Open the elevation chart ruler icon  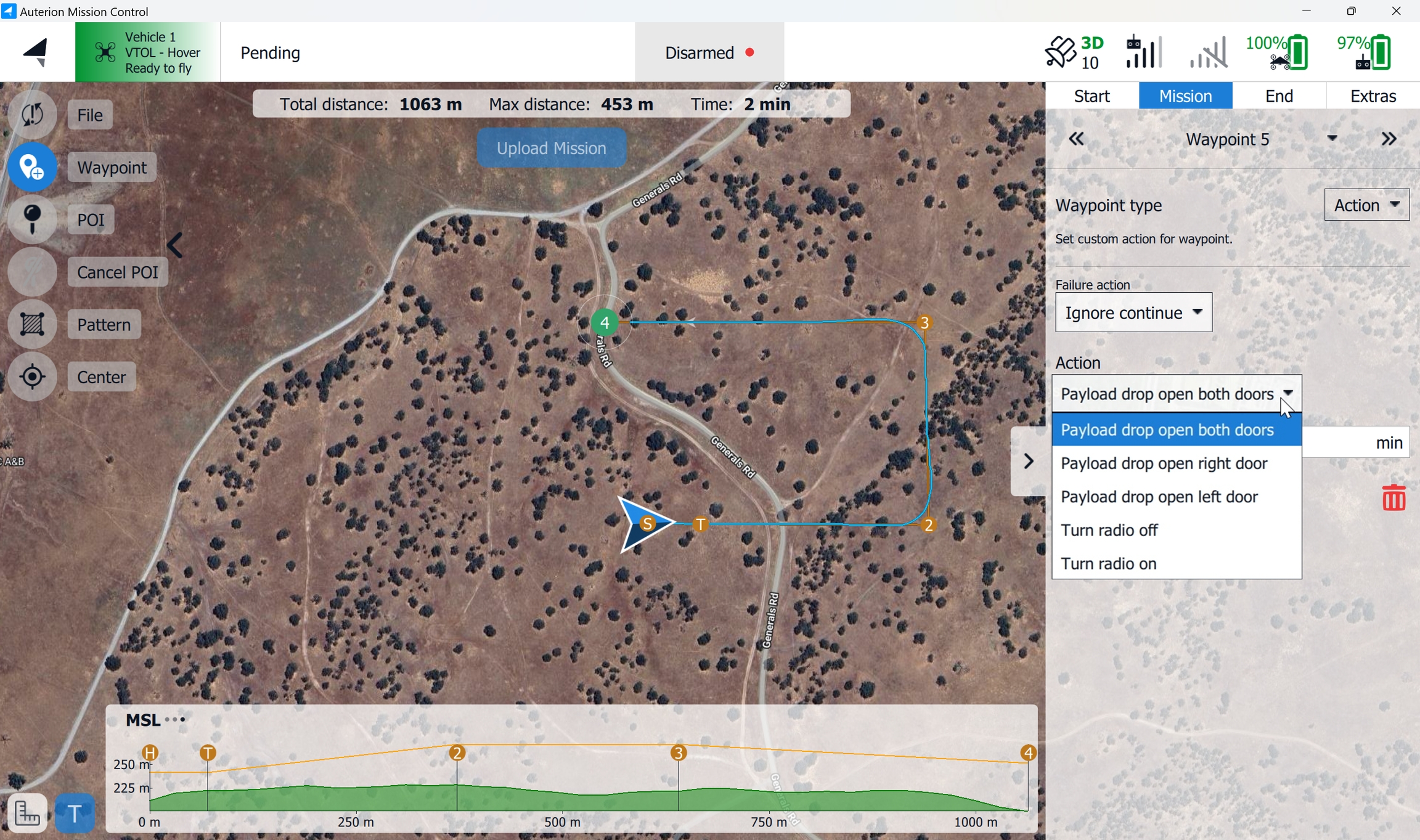tap(27, 813)
